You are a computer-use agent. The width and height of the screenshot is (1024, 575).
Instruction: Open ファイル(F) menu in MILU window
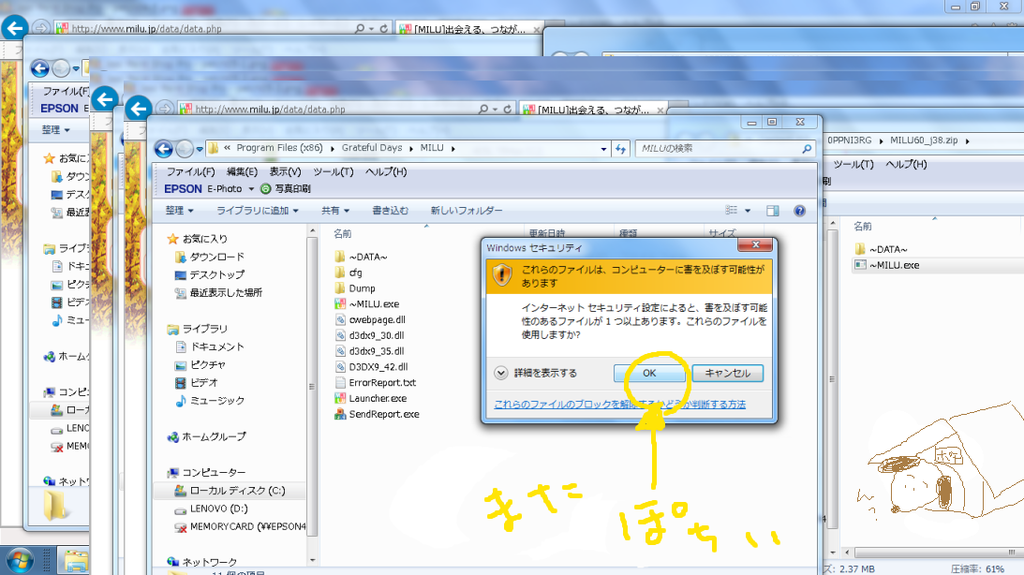[190, 172]
